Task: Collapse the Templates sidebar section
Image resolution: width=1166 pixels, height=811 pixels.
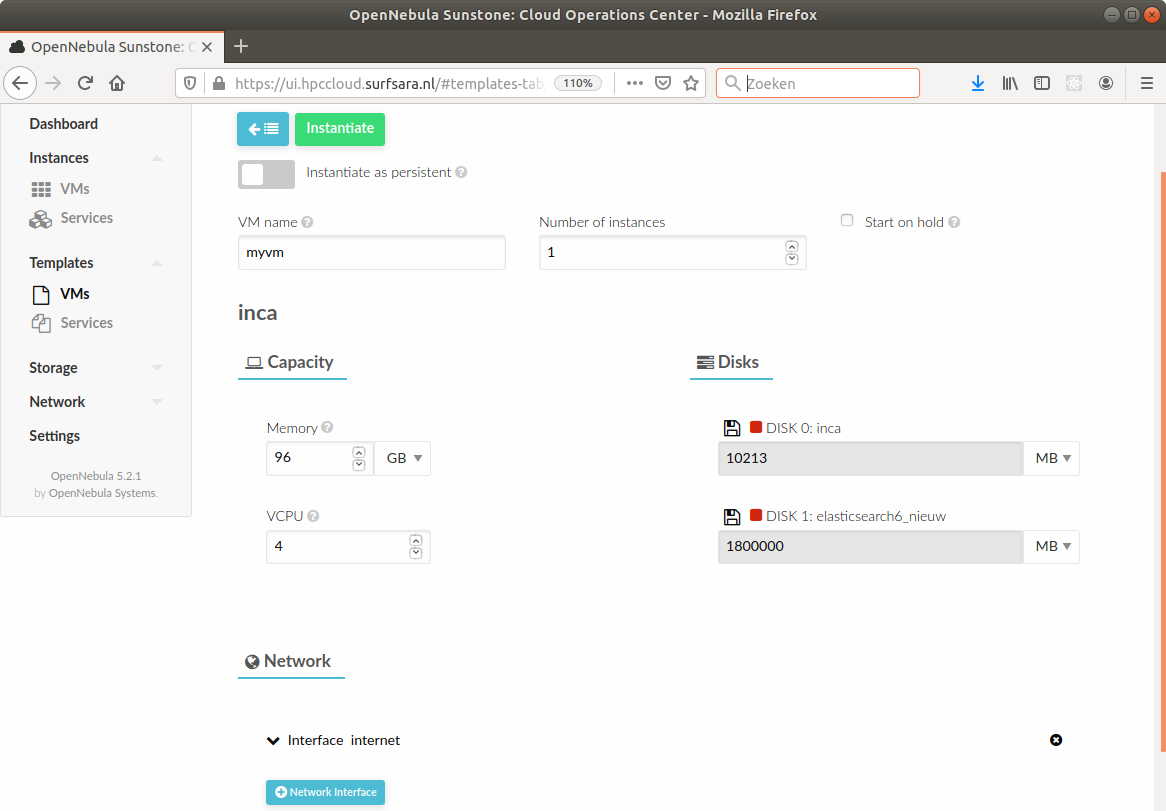Action: [x=157, y=263]
